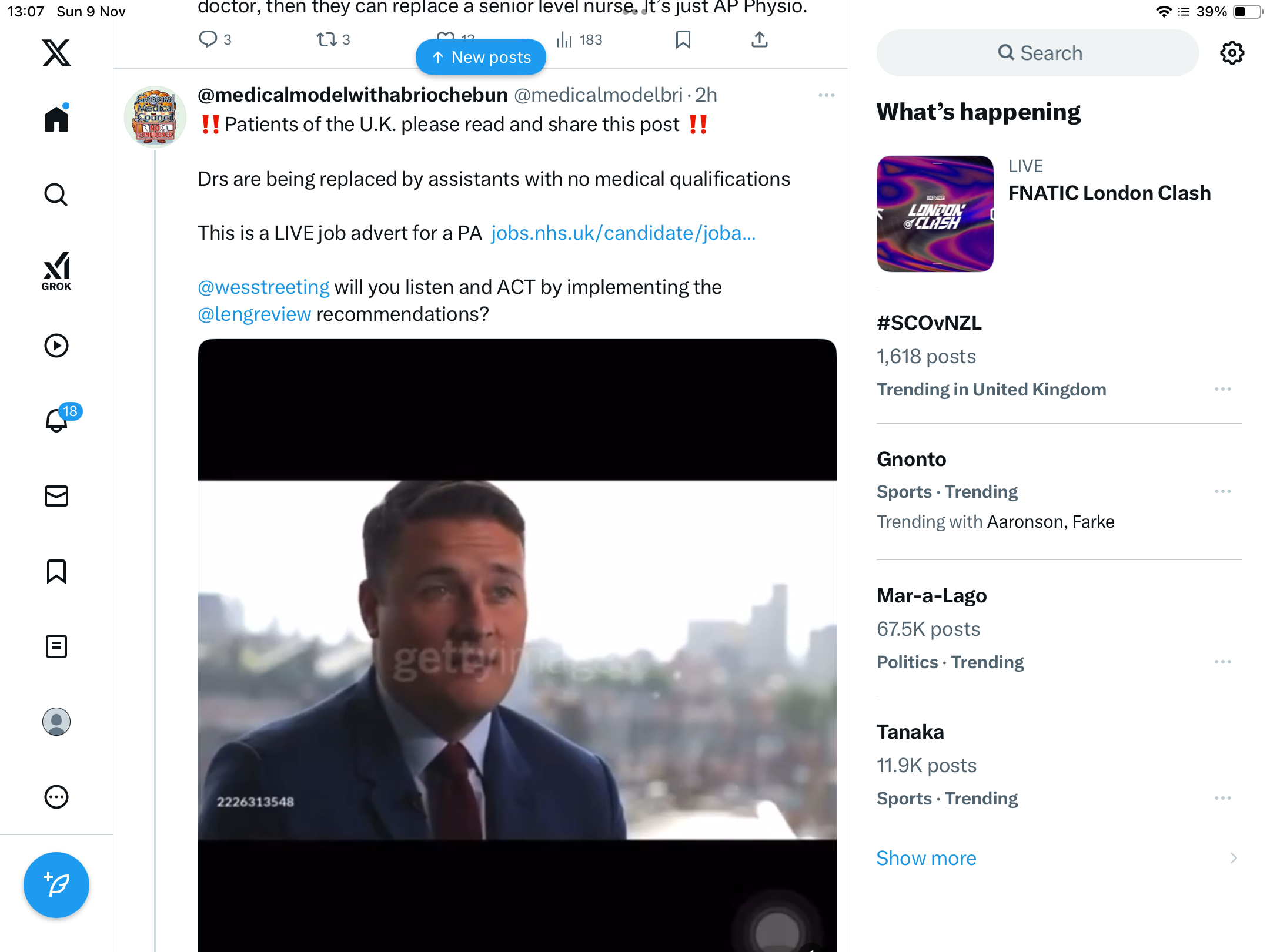Bookmark the AP Physio post
This screenshot has width=1270, height=952.
pos(683,40)
